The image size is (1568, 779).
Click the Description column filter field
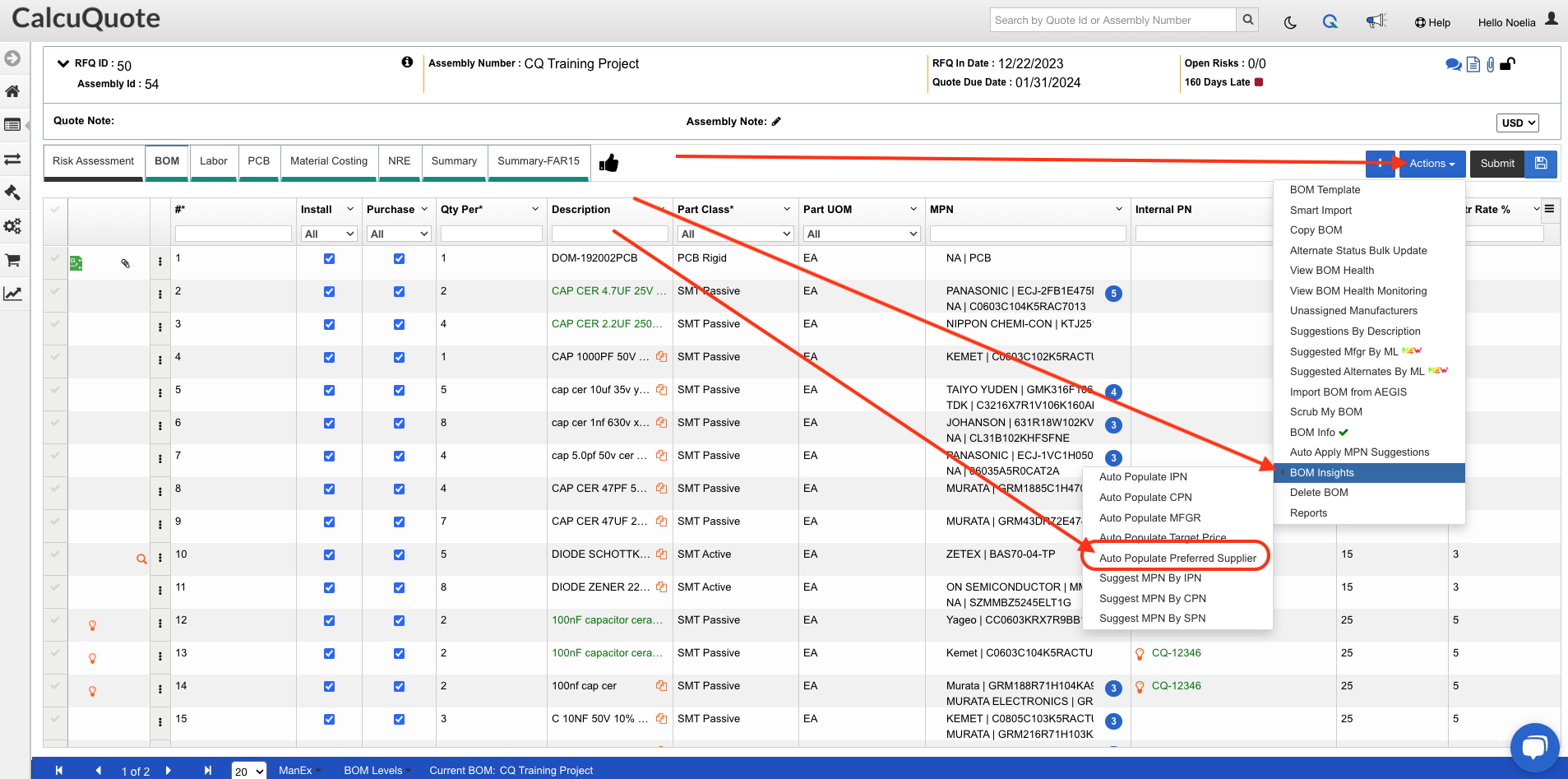(x=609, y=234)
